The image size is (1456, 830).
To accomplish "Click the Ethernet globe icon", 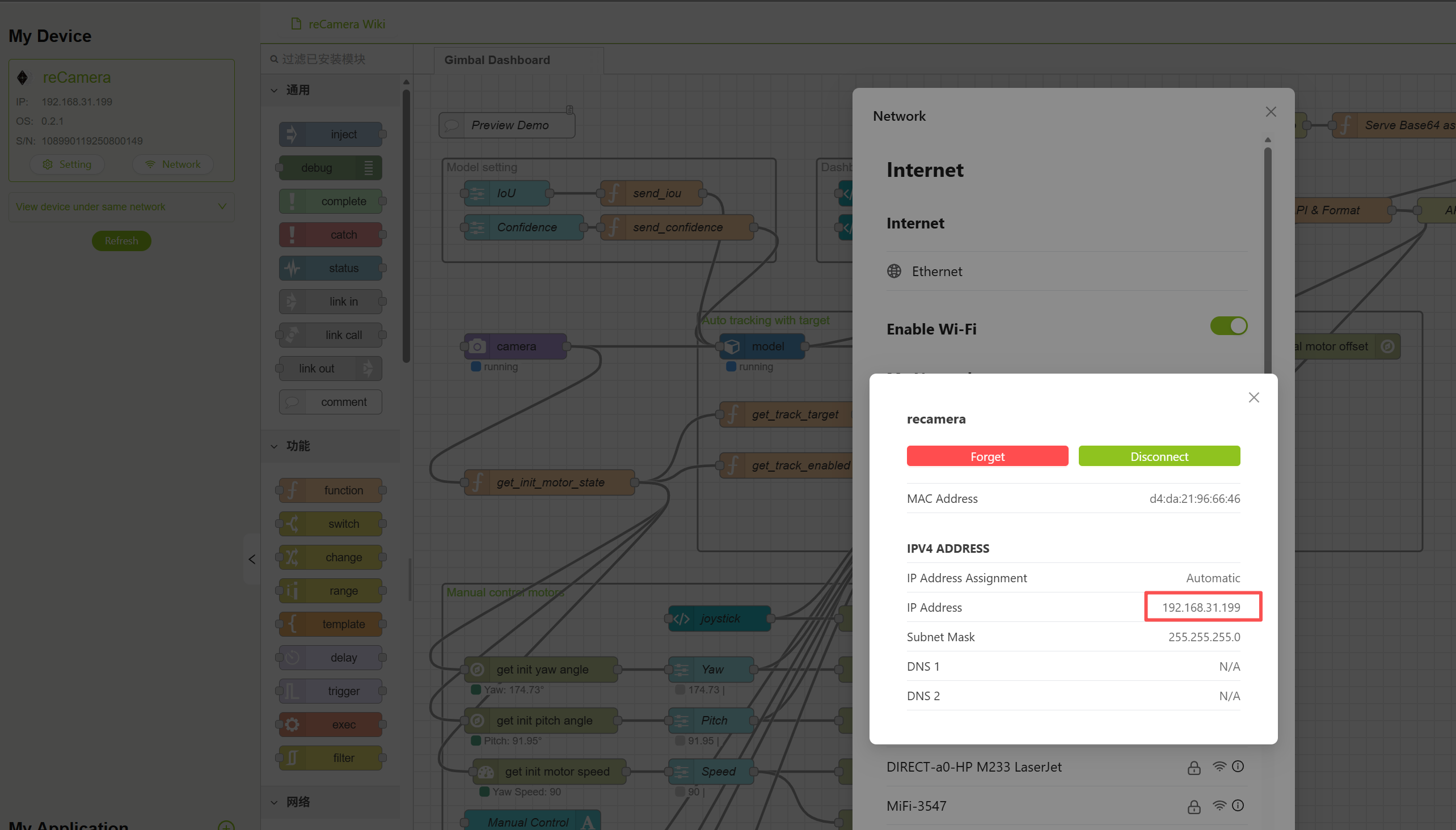I will tap(894, 272).
